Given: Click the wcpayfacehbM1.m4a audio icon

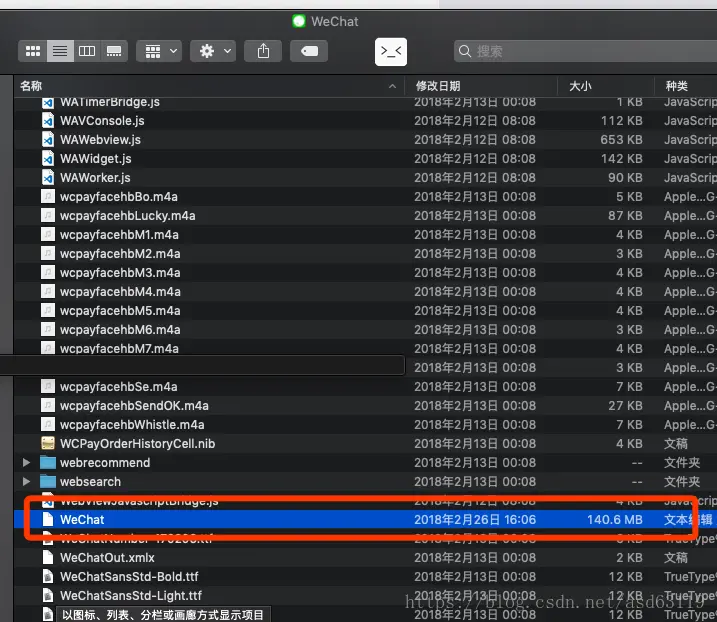Looking at the screenshot, I should (x=48, y=235).
